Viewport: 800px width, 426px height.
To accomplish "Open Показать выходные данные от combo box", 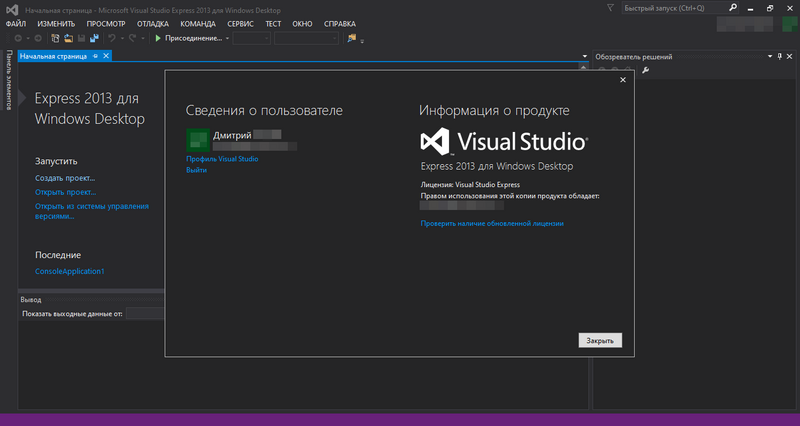I will tap(145, 314).
